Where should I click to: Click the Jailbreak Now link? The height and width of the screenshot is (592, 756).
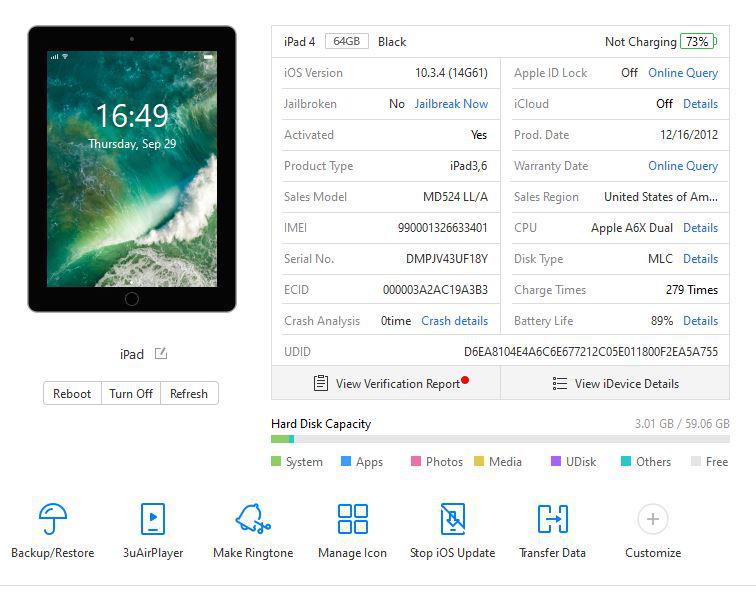[x=451, y=104]
